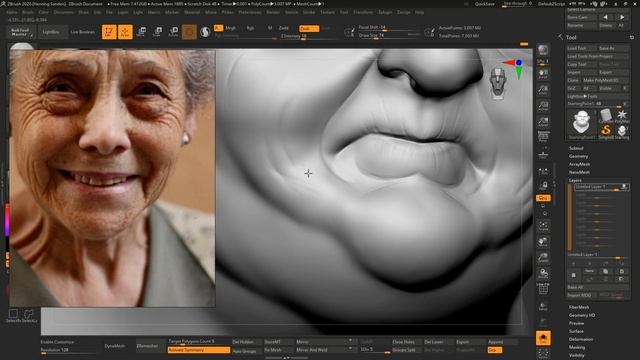Toggle the Floor grid icon
This screenshot has height=360, width=640.
point(543,155)
